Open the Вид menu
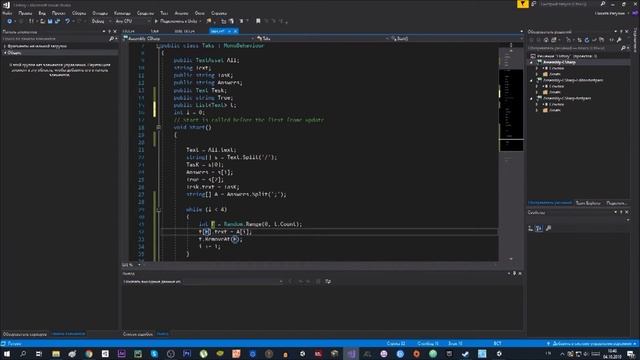 (42, 13)
